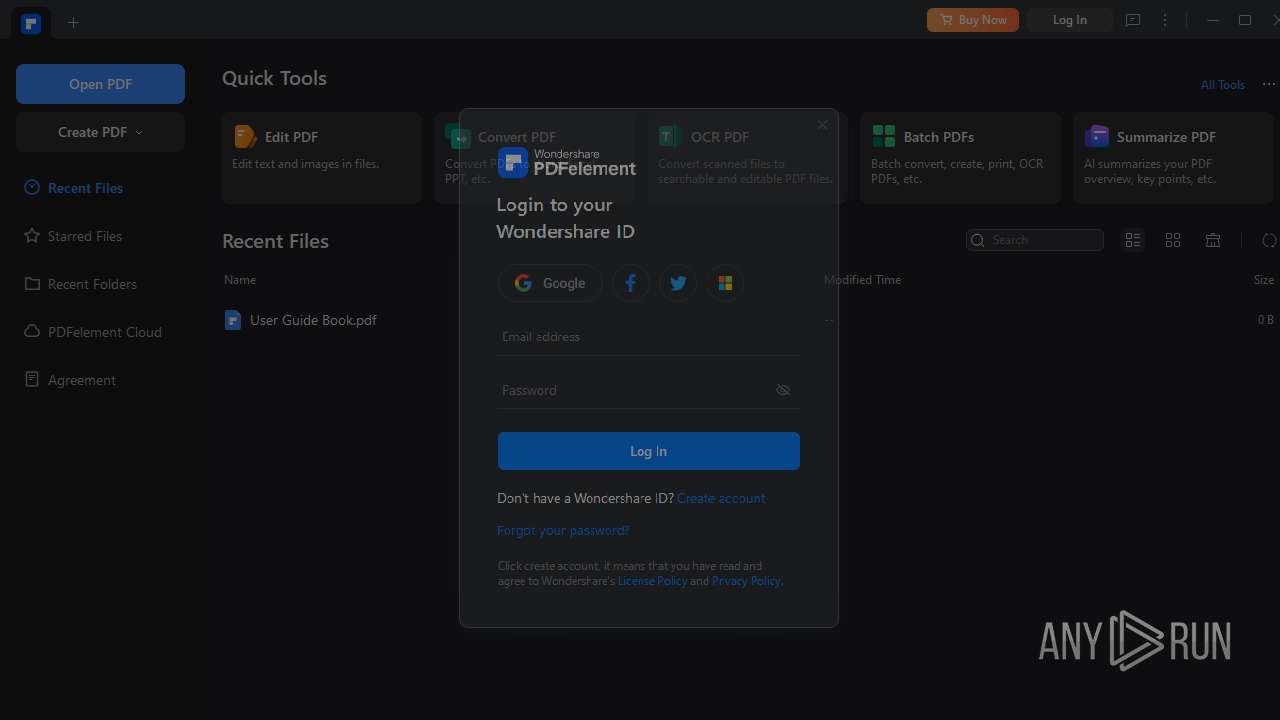Click Forgot your password link
This screenshot has height=720, width=1280.
[563, 530]
